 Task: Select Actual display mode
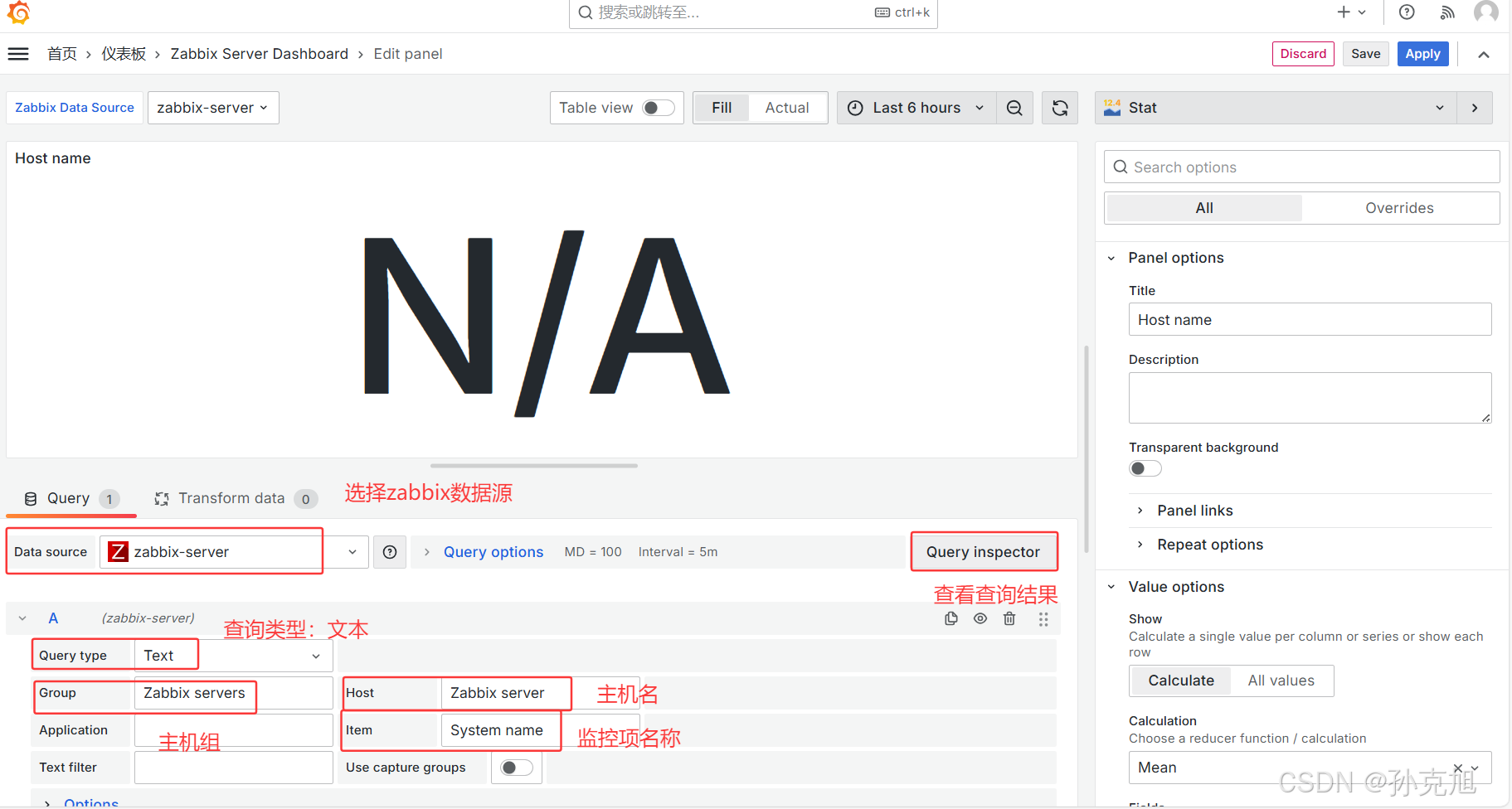(786, 108)
